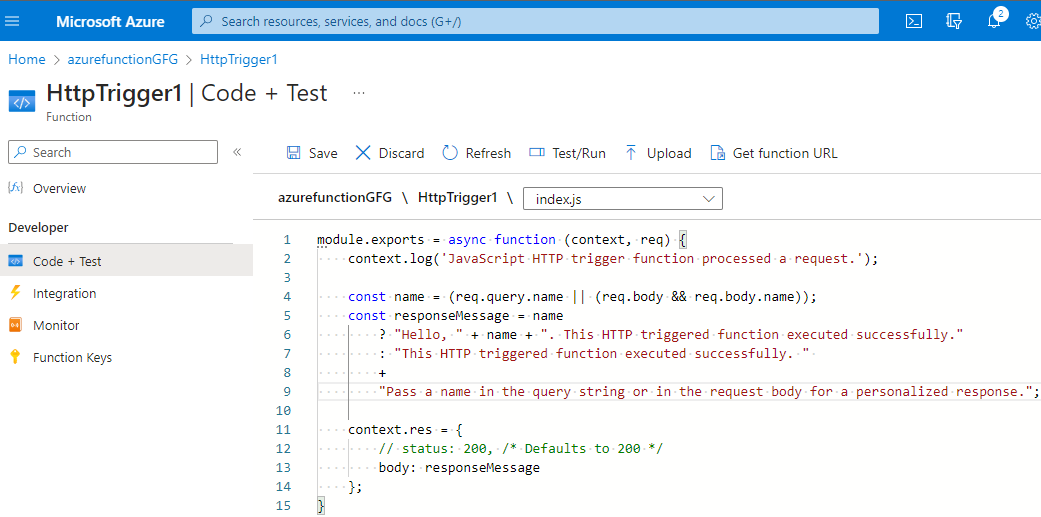Click the Home breadcrumb link

click(27, 60)
